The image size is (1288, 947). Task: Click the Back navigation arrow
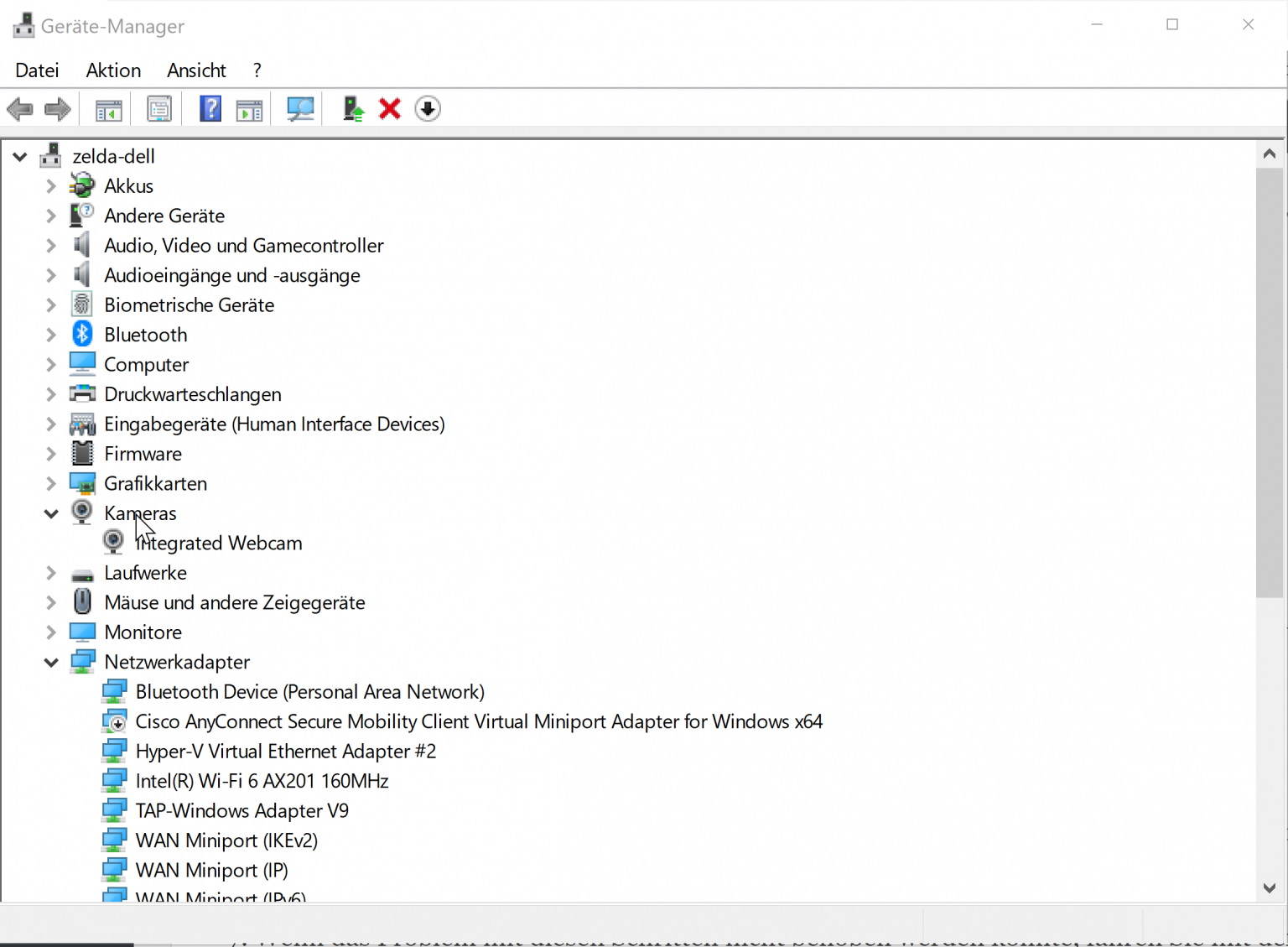20,108
